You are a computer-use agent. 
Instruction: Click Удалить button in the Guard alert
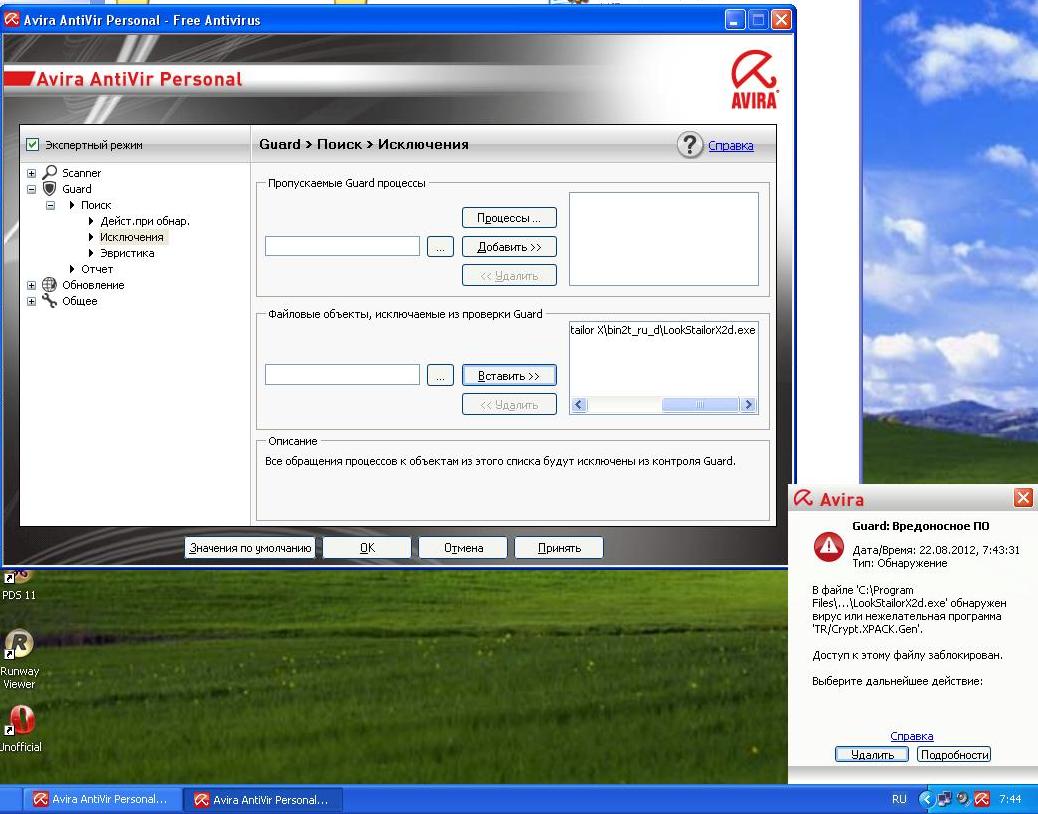[x=872, y=754]
